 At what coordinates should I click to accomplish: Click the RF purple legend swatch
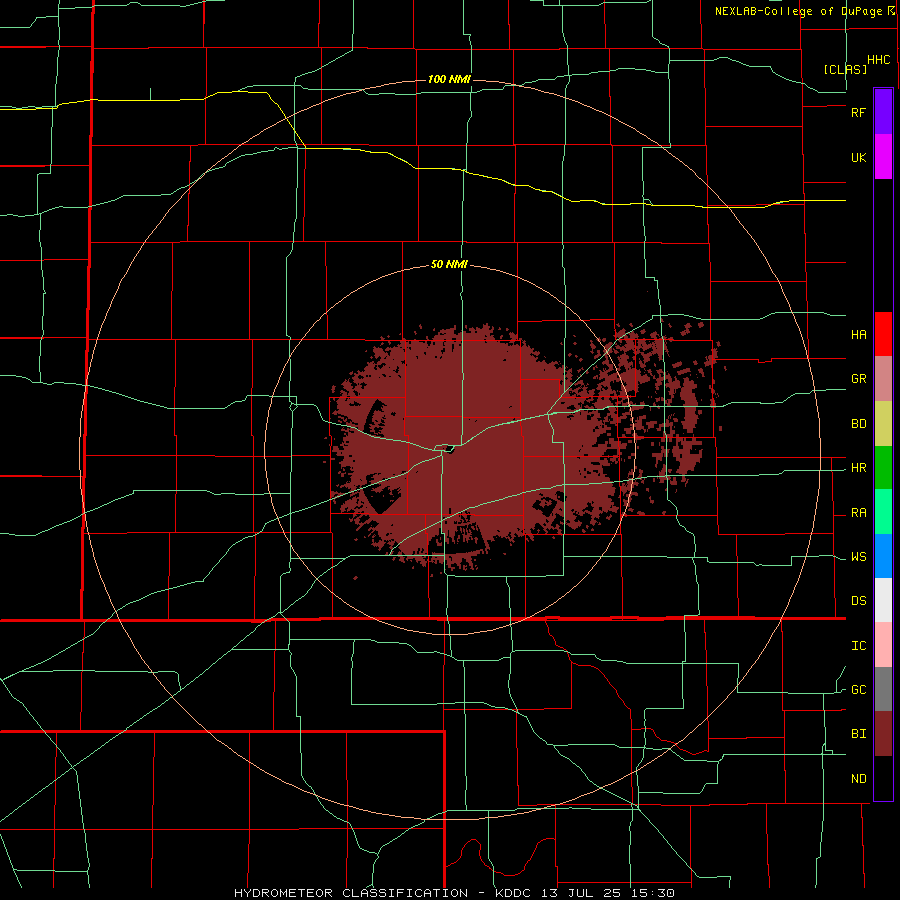click(x=883, y=112)
